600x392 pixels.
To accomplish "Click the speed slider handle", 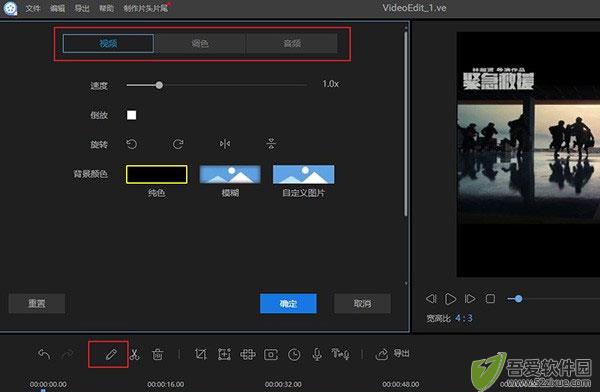I will [x=159, y=85].
